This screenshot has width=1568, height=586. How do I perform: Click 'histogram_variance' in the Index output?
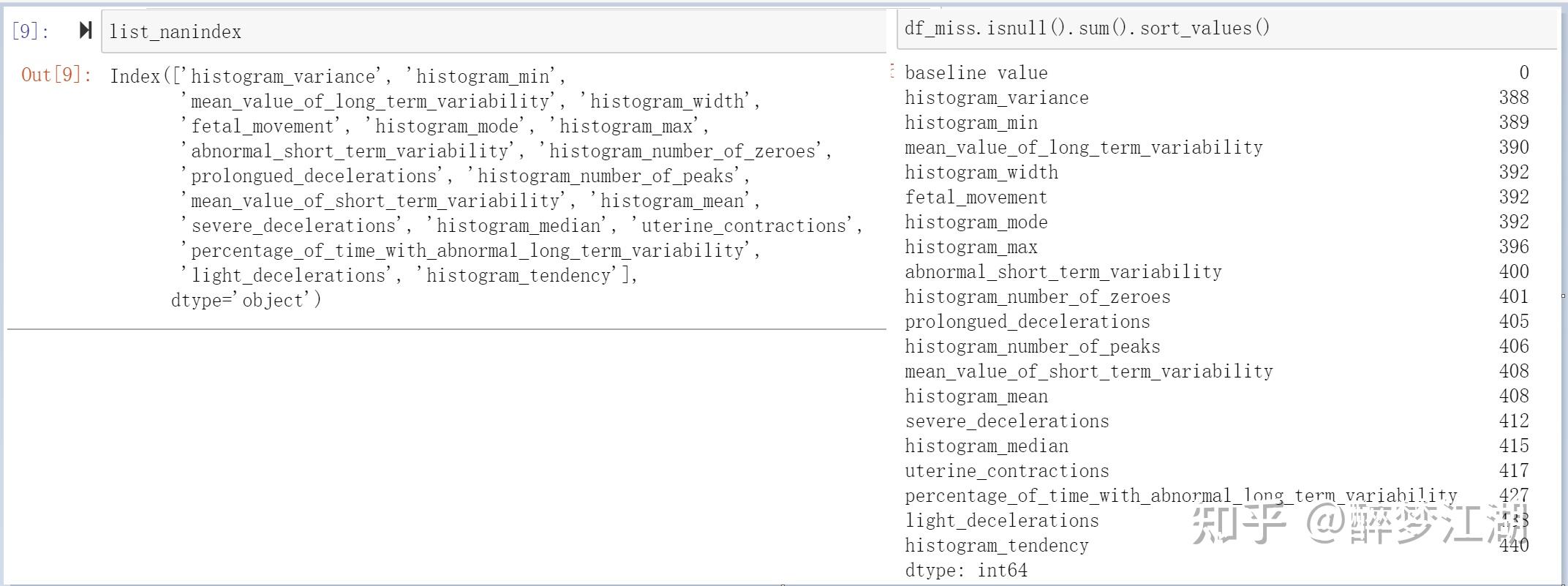coord(282,77)
